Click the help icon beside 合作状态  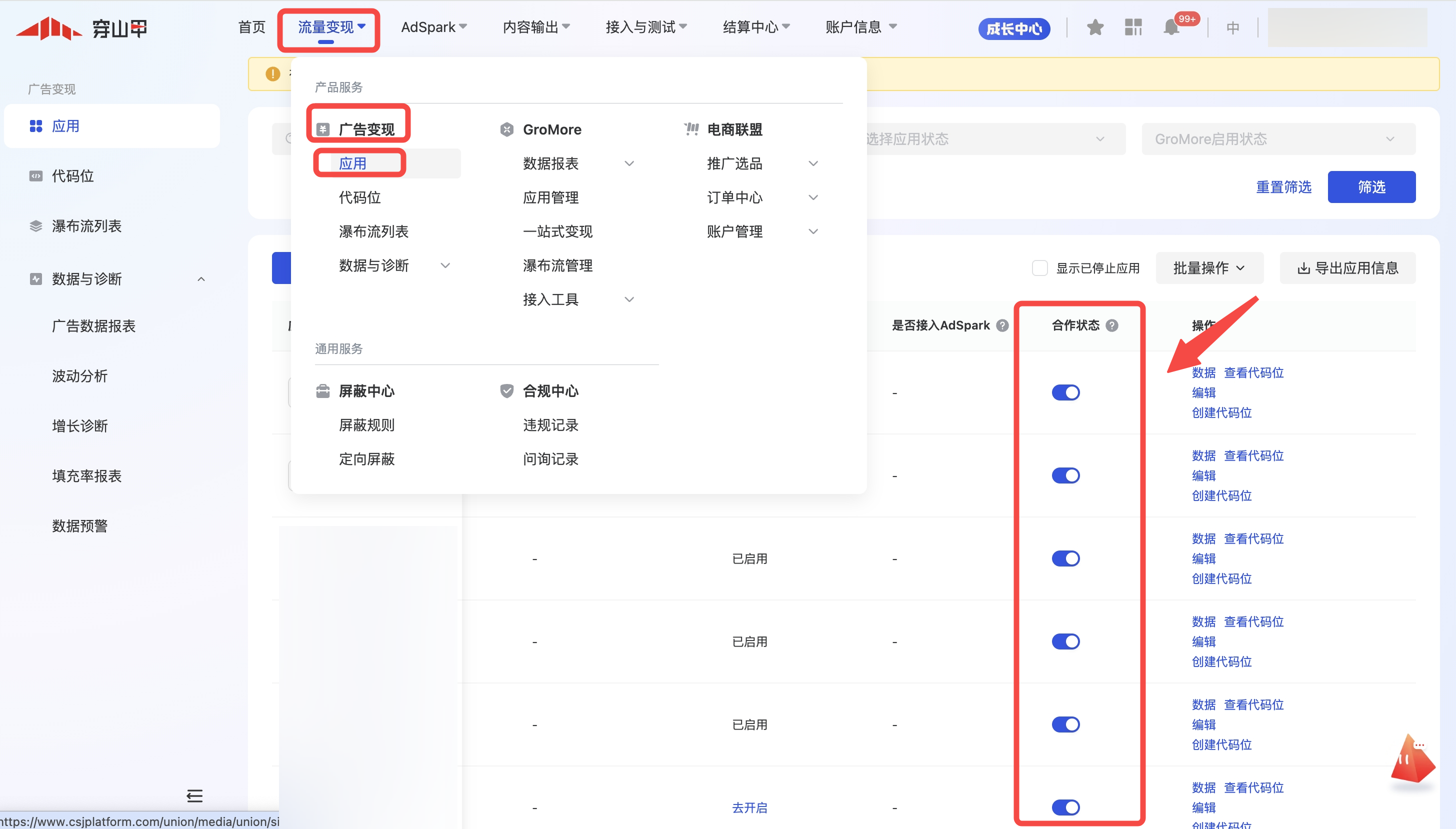pyautogui.click(x=1111, y=325)
